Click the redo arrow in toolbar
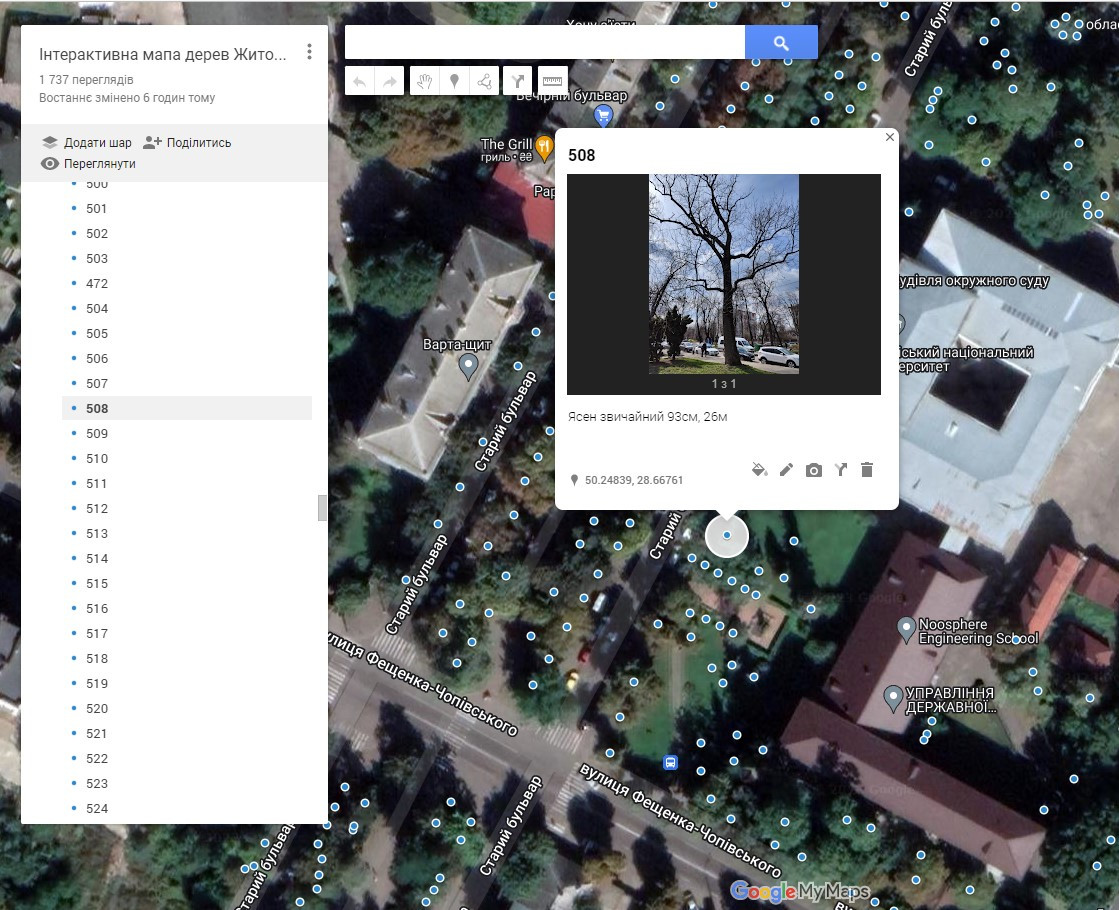The width and height of the screenshot is (1119, 910). click(390, 81)
